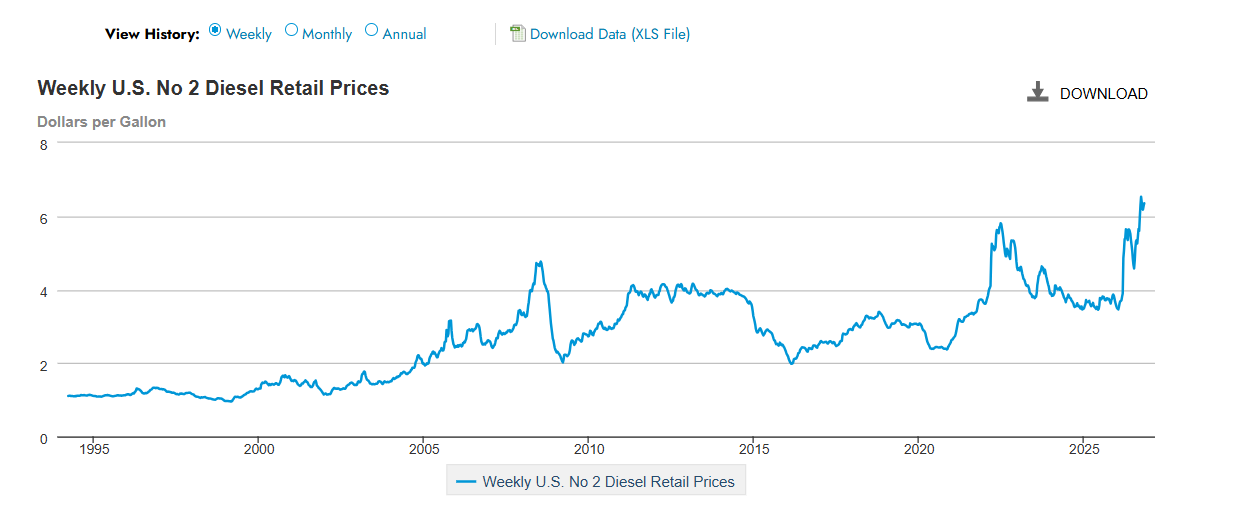
Task: Click the 8 dollar y-axis gridline label
Action: pos(43,144)
